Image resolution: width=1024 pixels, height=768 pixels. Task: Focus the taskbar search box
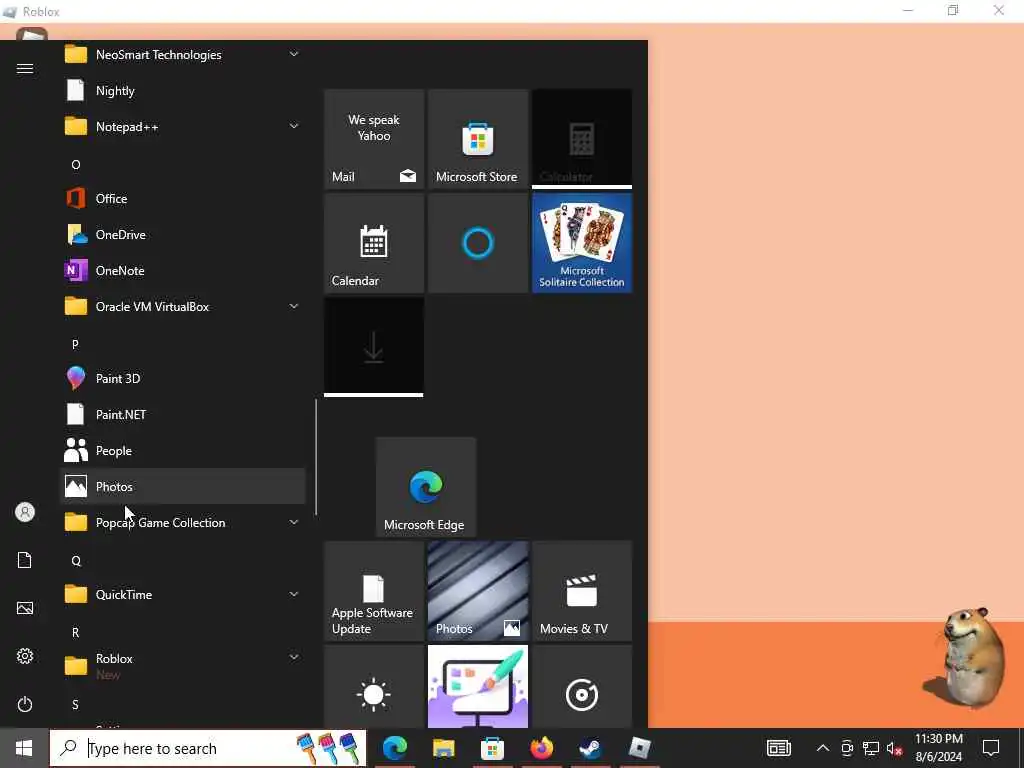pos(208,748)
